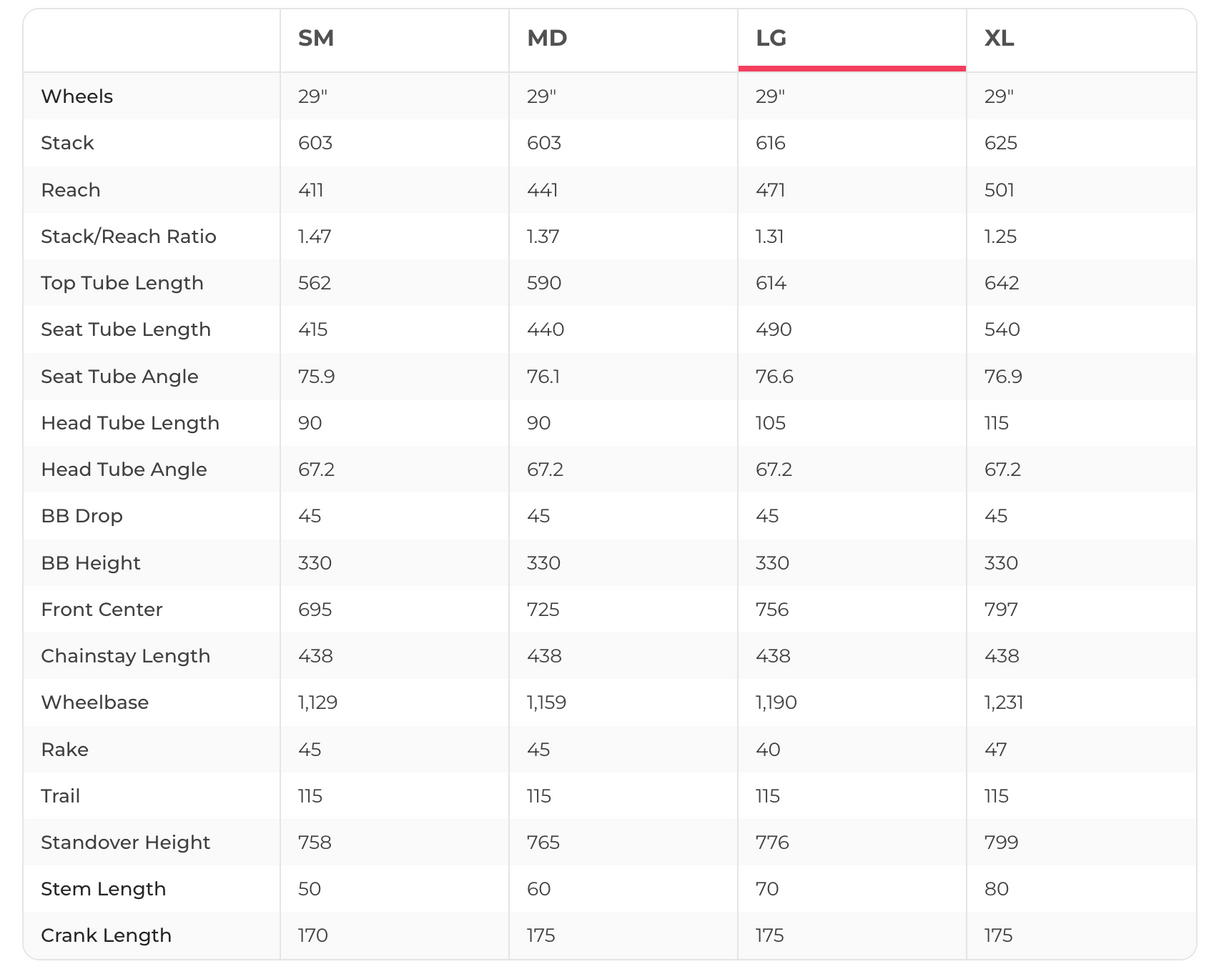This screenshot has height=979, width=1214.
Task: Click the MD Stem Length value 60
Action: click(538, 889)
